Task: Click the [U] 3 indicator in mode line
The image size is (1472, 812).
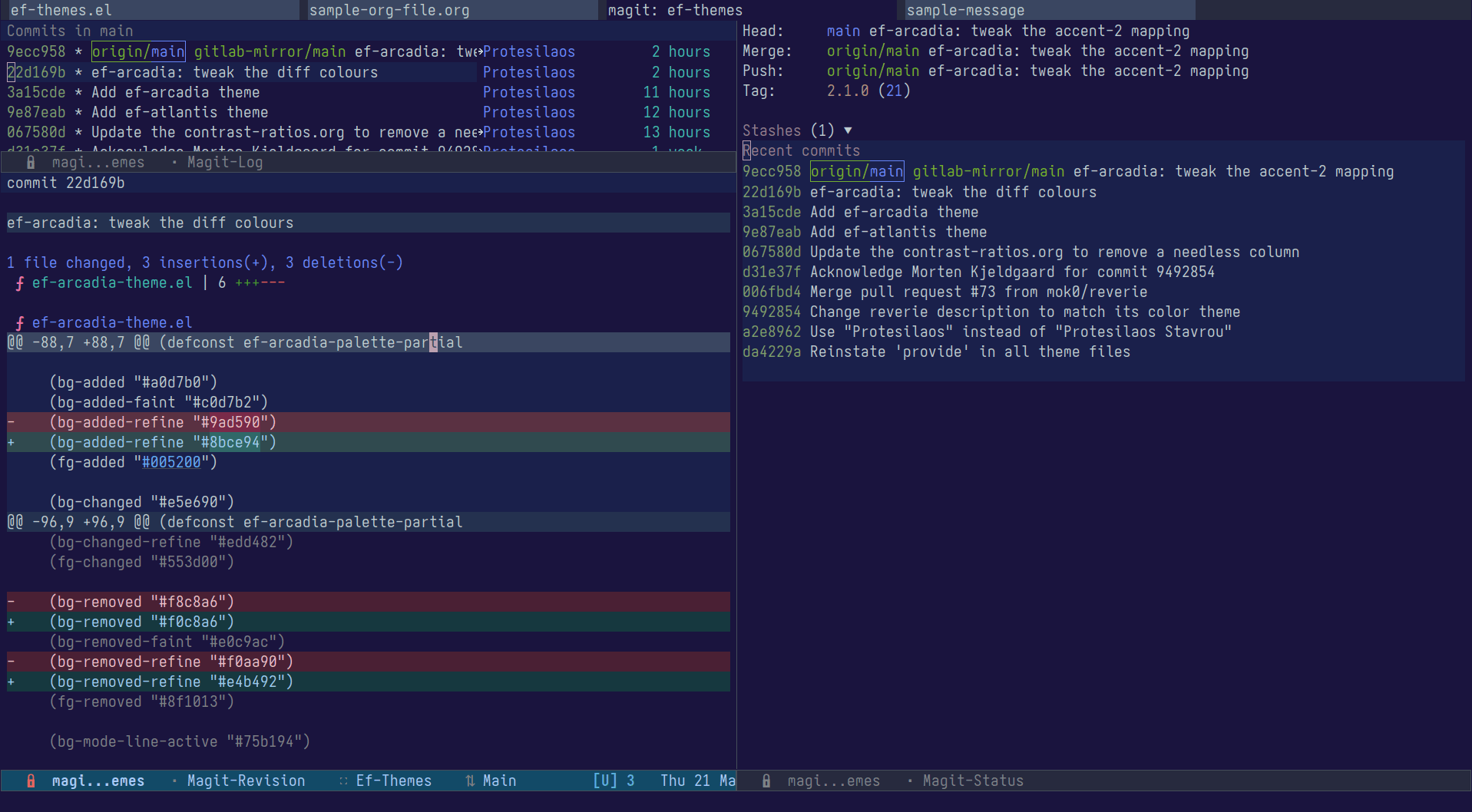Action: coord(614,781)
